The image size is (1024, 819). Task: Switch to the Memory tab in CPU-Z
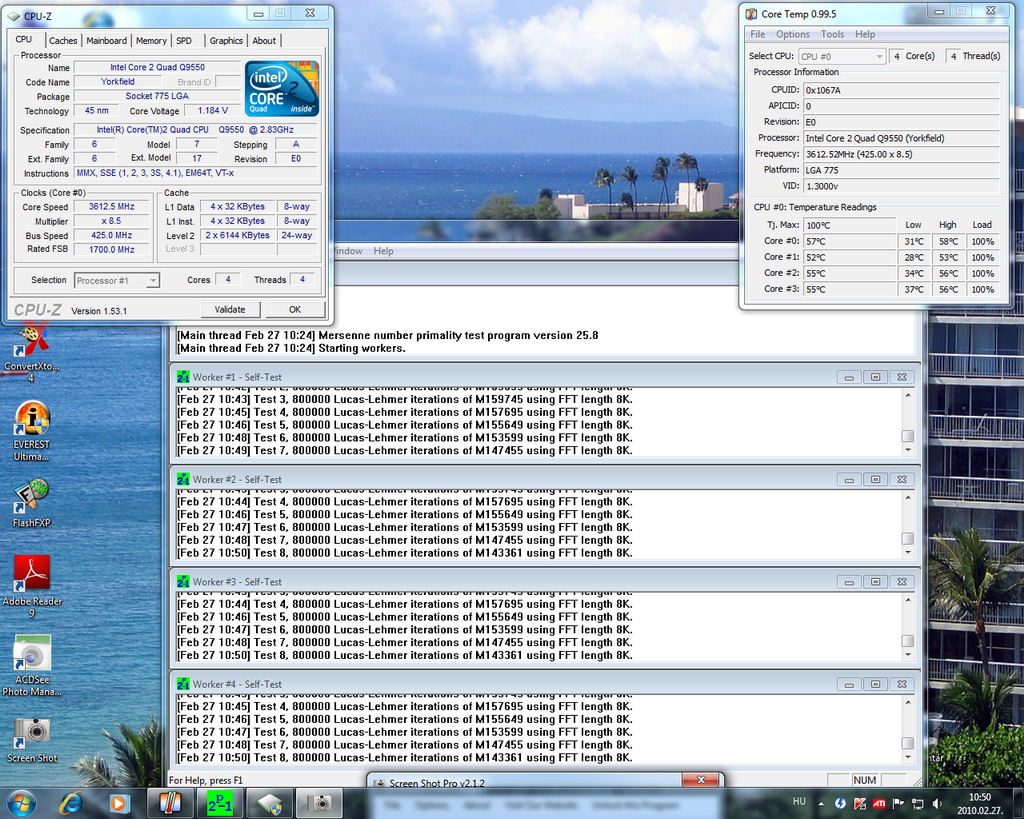pyautogui.click(x=151, y=40)
